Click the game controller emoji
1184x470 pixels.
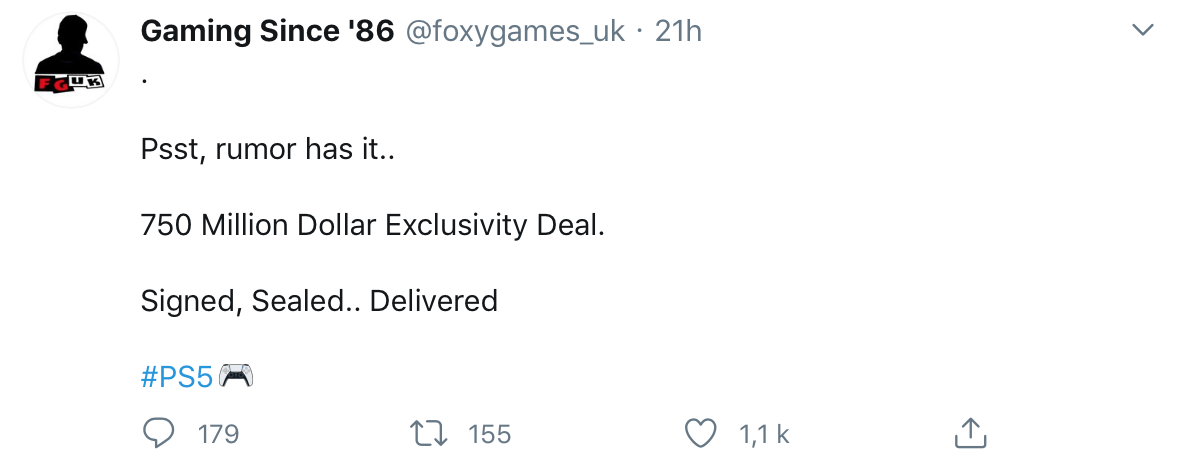(x=236, y=376)
